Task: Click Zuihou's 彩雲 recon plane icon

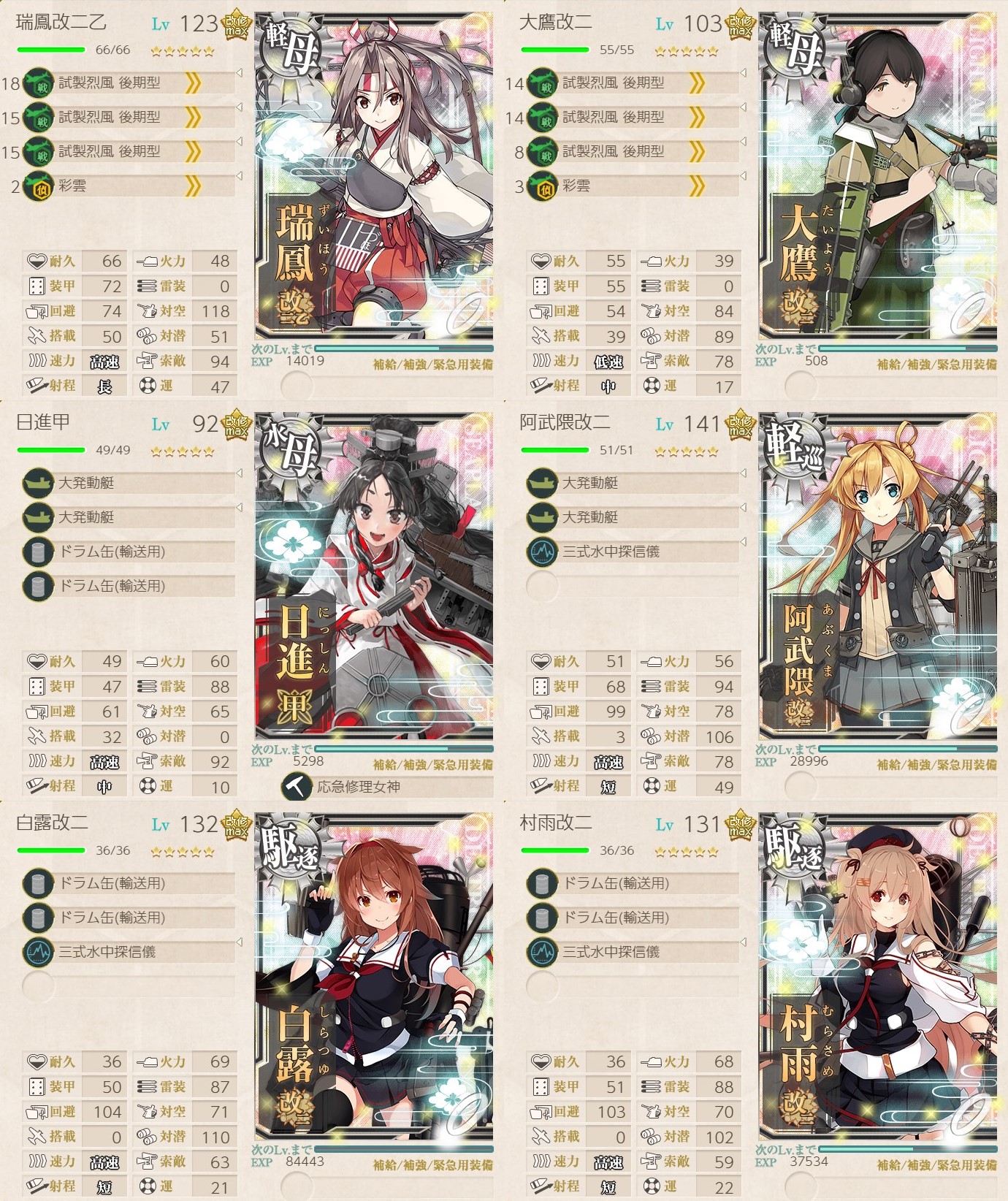Action: (38, 187)
